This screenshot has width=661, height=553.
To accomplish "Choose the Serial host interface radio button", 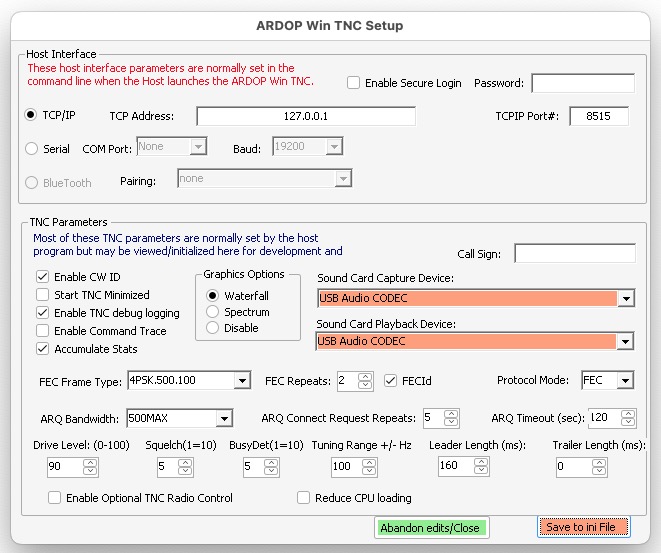I will (31, 148).
